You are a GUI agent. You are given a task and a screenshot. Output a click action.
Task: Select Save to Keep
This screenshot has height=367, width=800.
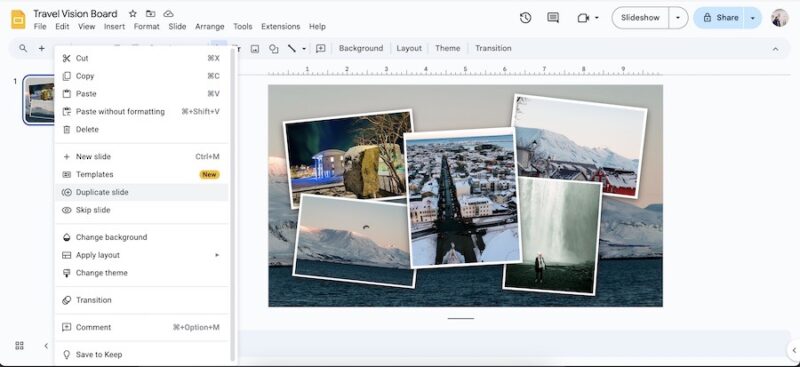point(141,355)
